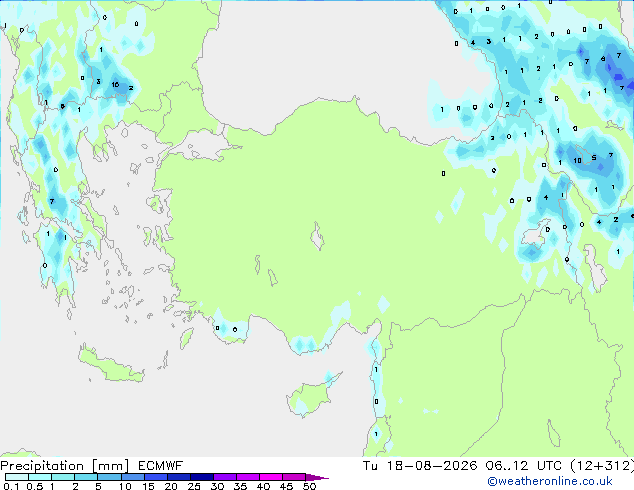Click the '0.5' legend scale label
The width and height of the screenshot is (634, 490).
pyautogui.click(x=34, y=486)
